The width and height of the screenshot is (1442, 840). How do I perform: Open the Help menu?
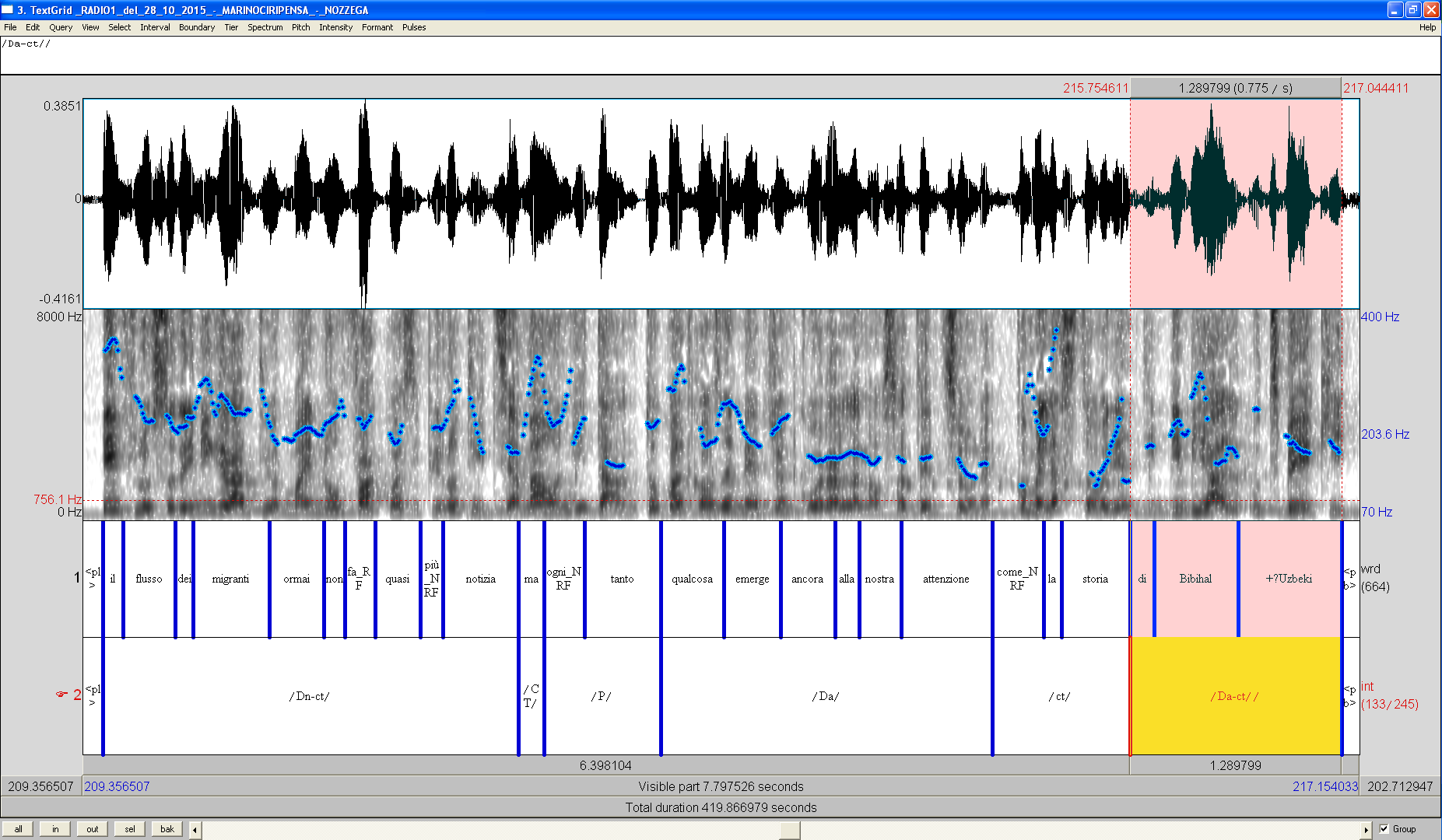1427,27
